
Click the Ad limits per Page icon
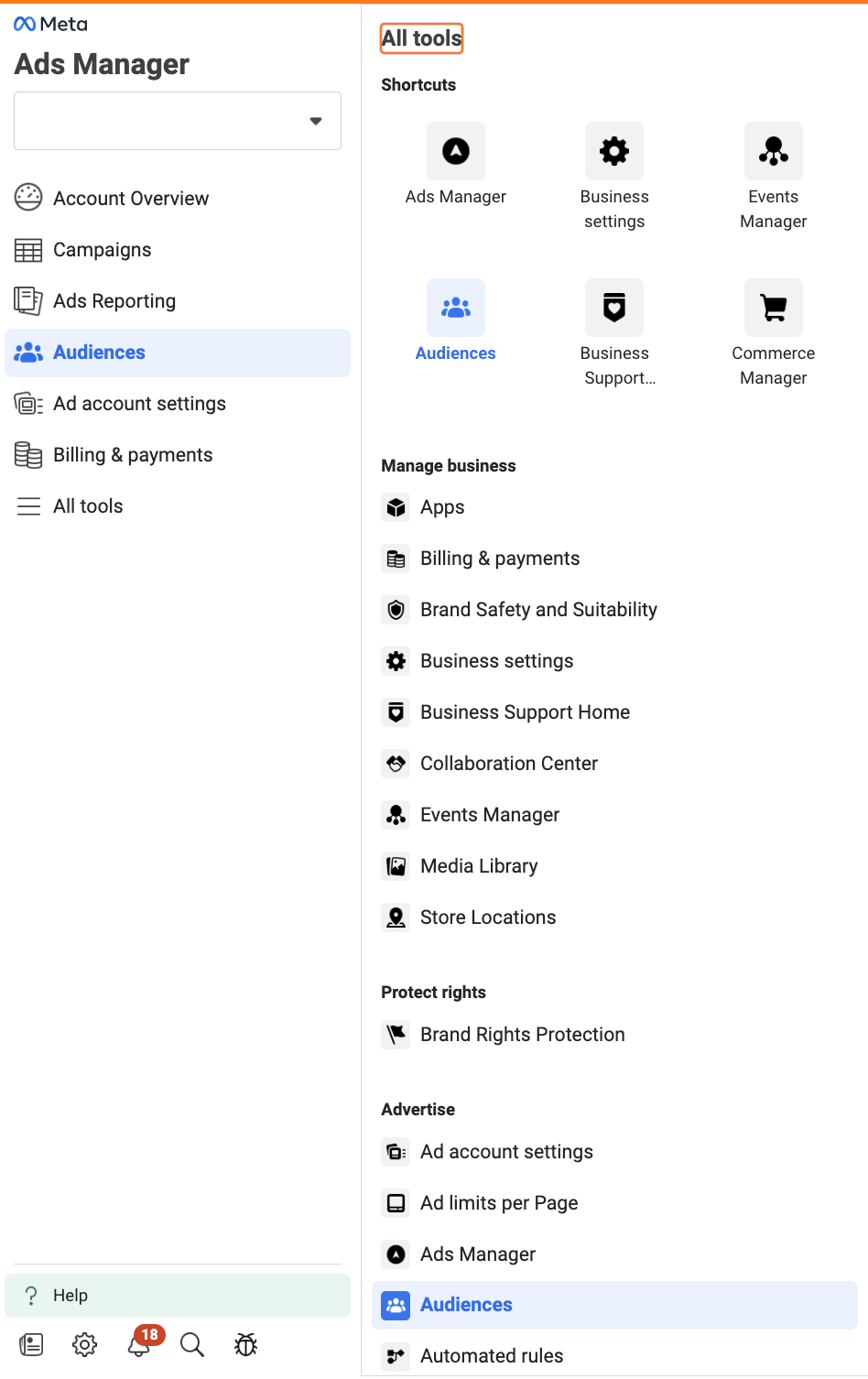click(x=396, y=1203)
